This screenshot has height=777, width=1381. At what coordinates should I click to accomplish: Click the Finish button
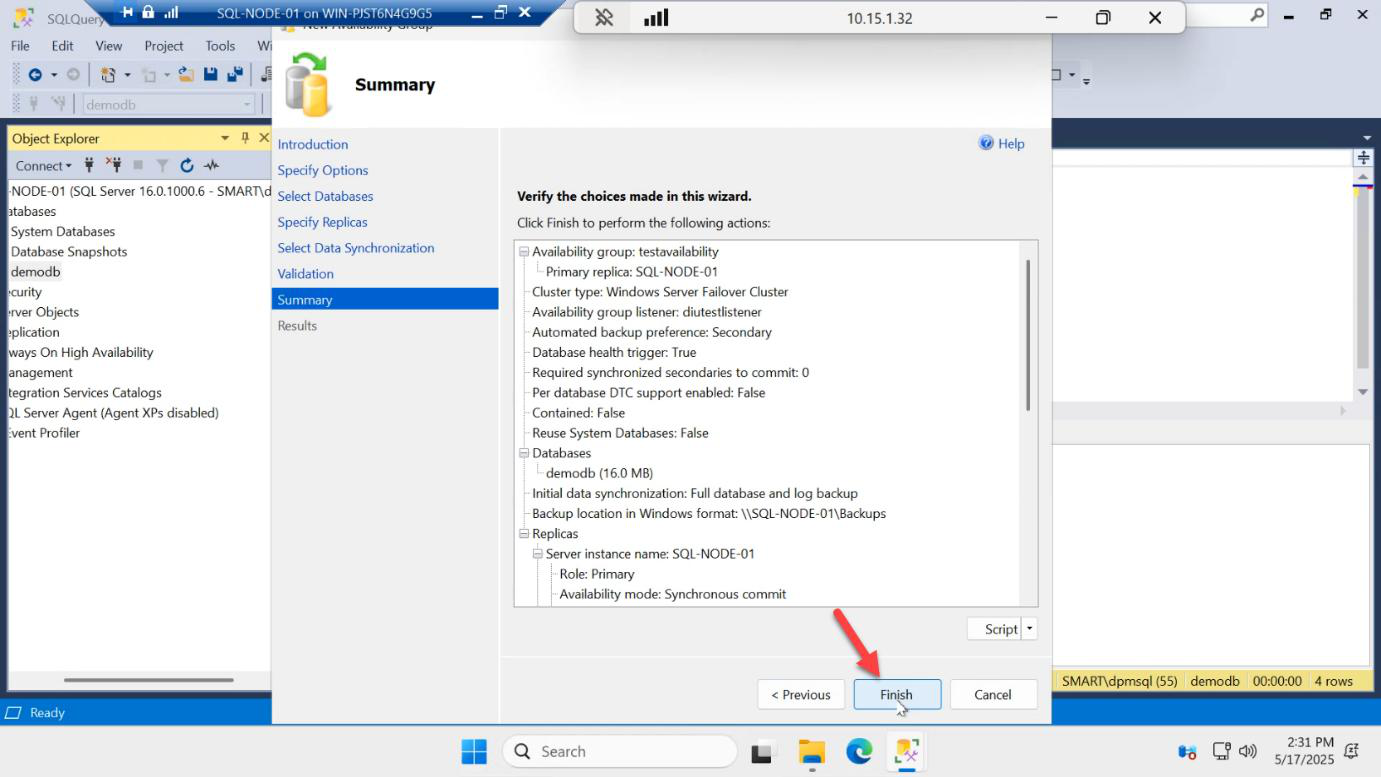click(897, 694)
